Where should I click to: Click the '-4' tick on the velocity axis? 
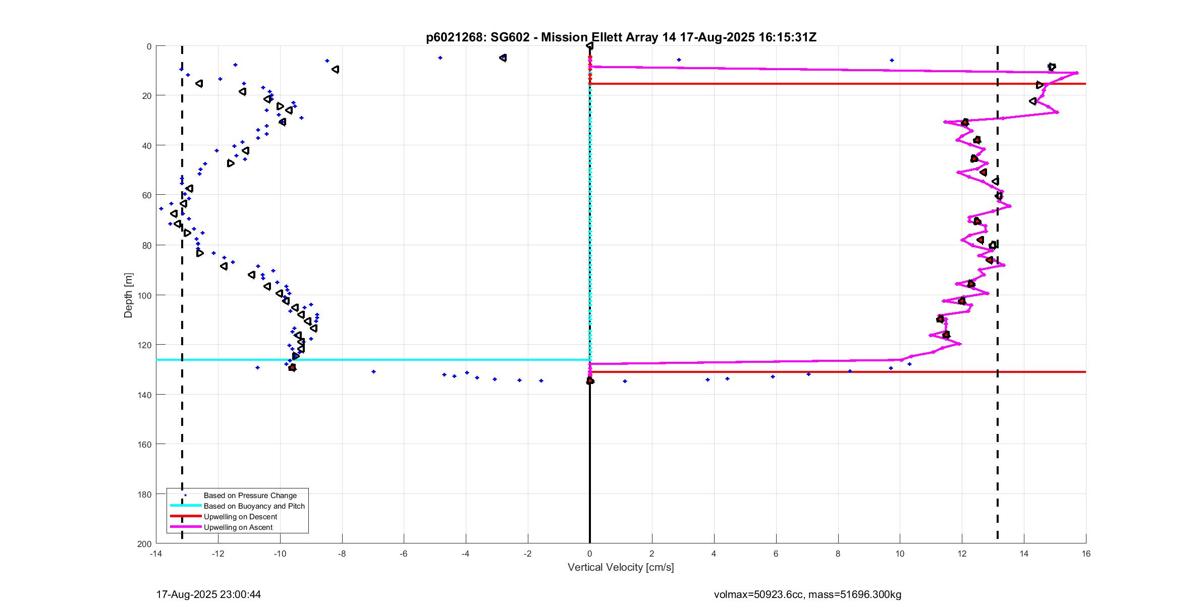466,553
